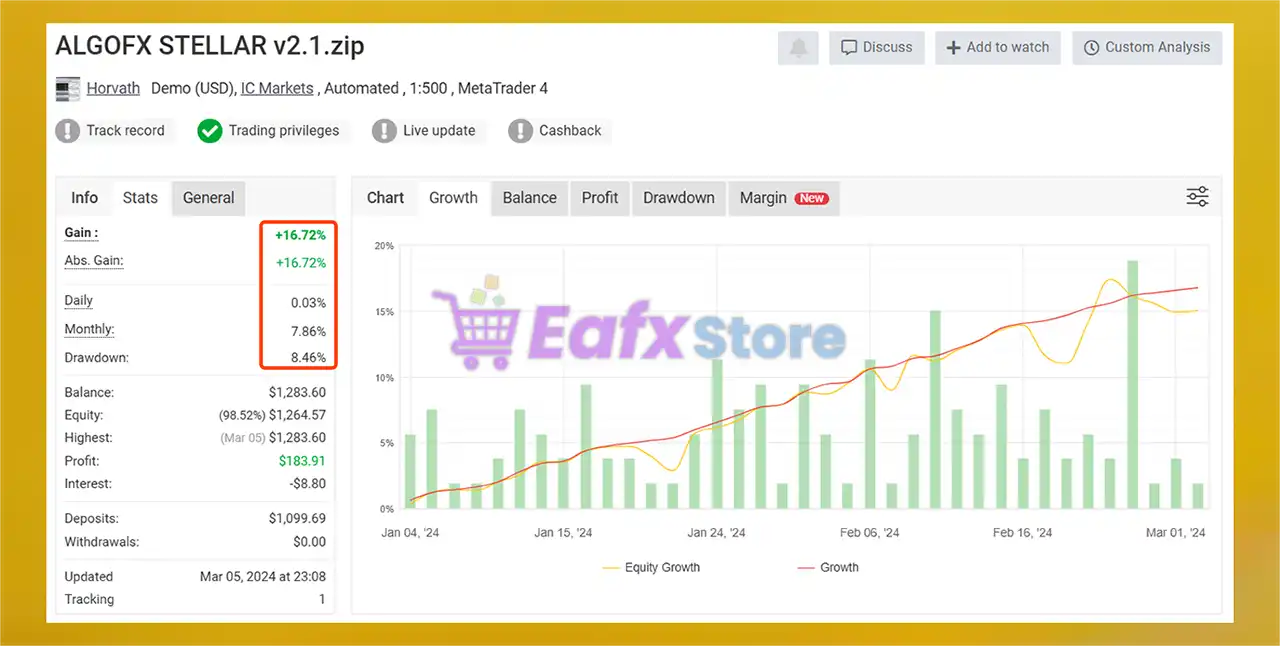
Task: Click the Track record status icon
Action: (68, 131)
